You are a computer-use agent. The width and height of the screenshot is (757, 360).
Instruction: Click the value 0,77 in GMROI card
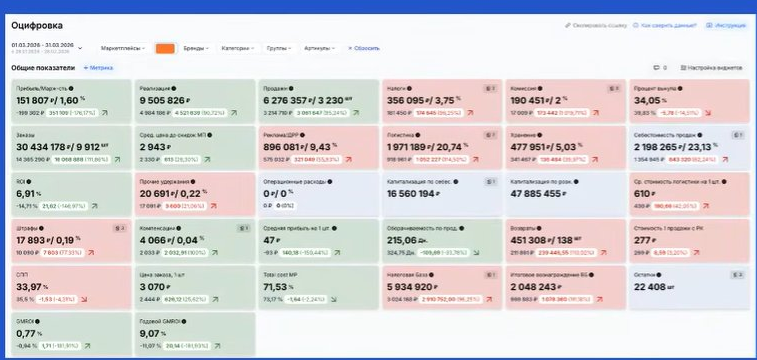[26, 333]
